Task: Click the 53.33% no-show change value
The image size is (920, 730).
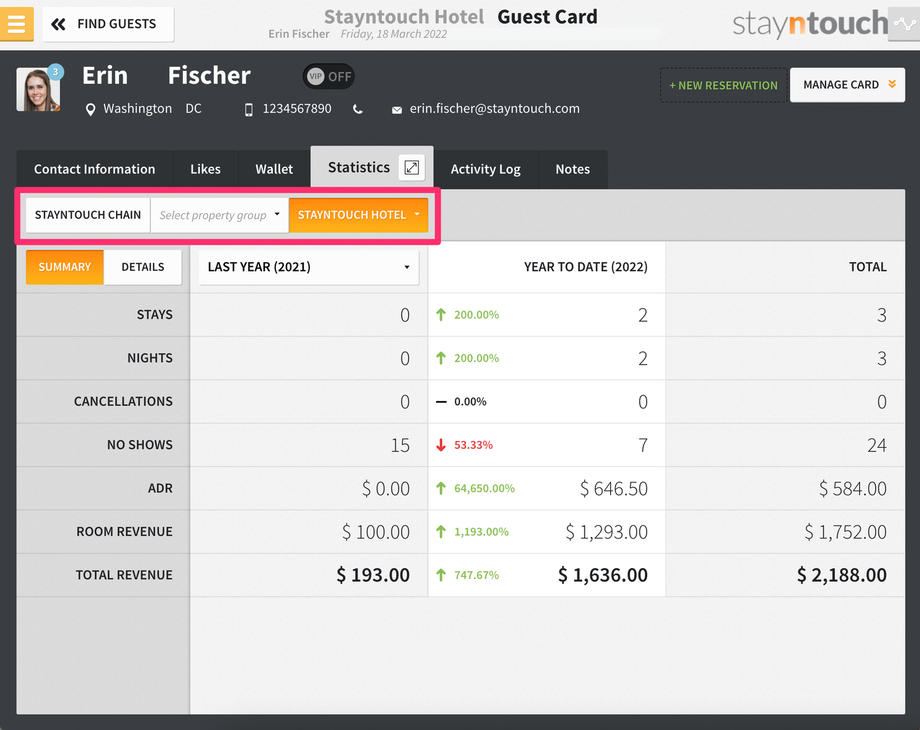Action: click(473, 445)
